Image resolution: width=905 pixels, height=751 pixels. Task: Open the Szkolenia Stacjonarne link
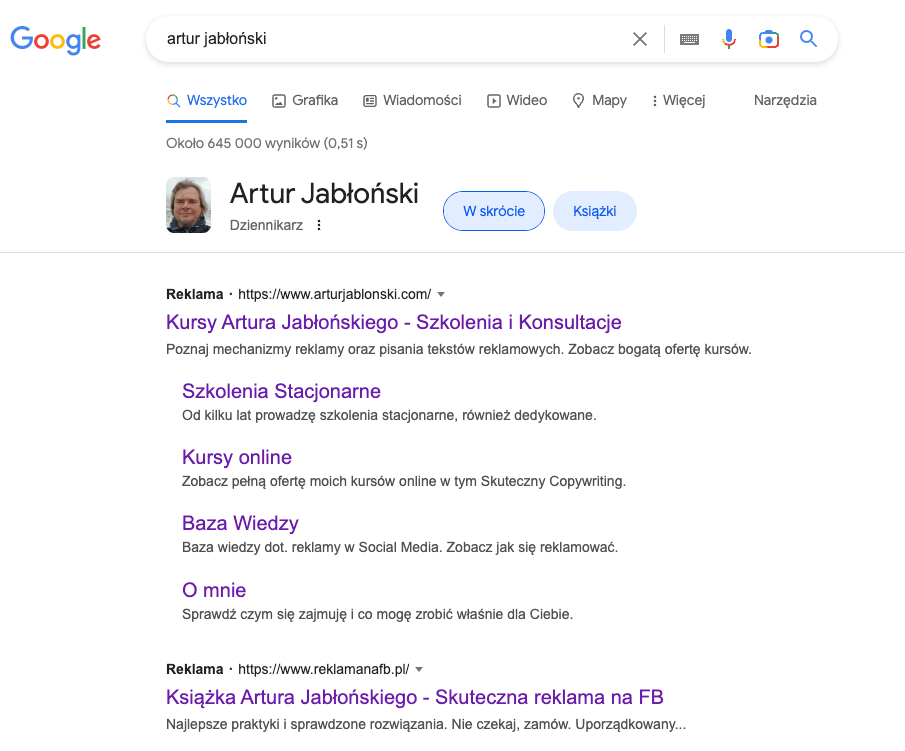(x=281, y=391)
